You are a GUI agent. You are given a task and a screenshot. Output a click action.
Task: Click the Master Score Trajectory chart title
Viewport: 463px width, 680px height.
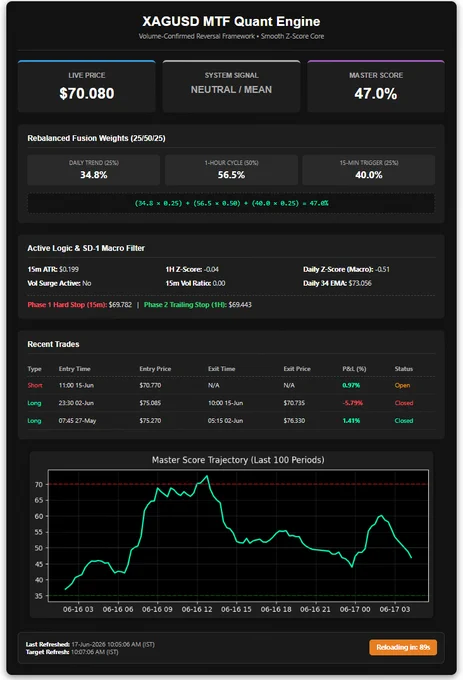[238, 460]
